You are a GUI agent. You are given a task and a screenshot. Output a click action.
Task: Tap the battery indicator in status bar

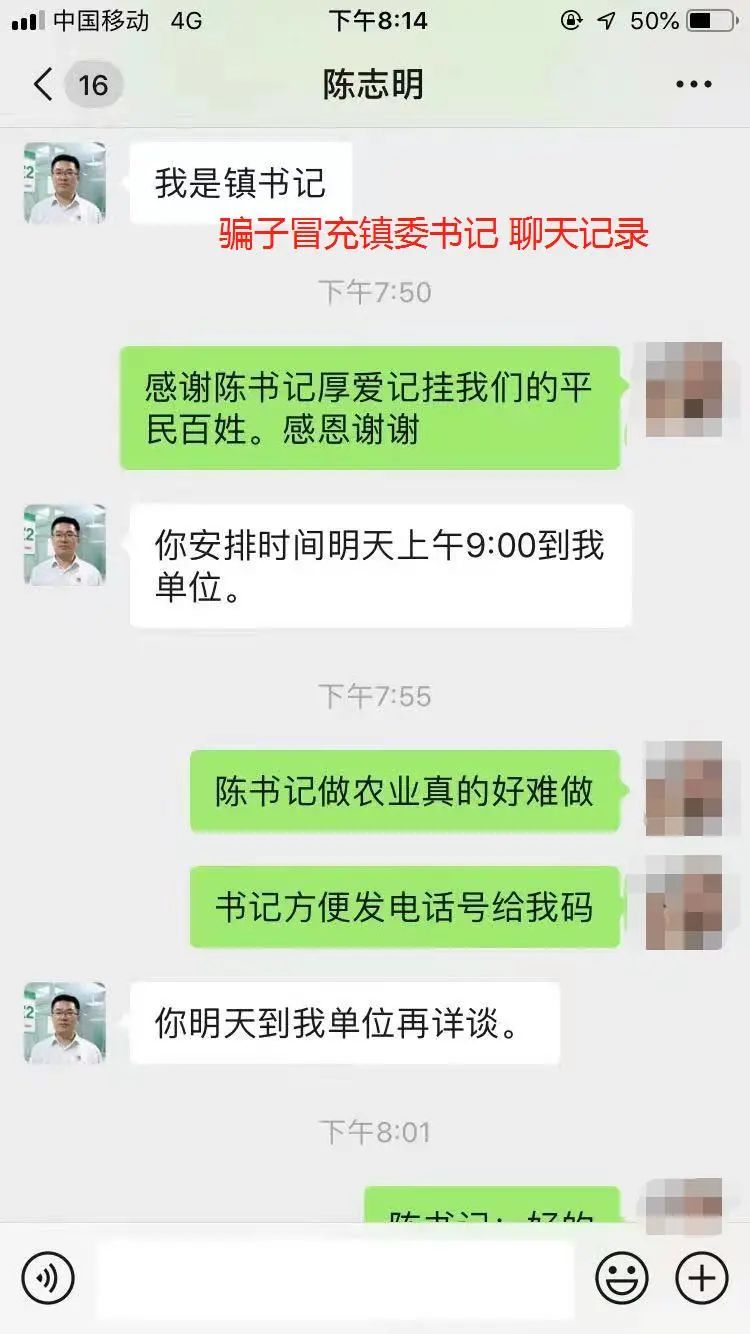click(711, 20)
